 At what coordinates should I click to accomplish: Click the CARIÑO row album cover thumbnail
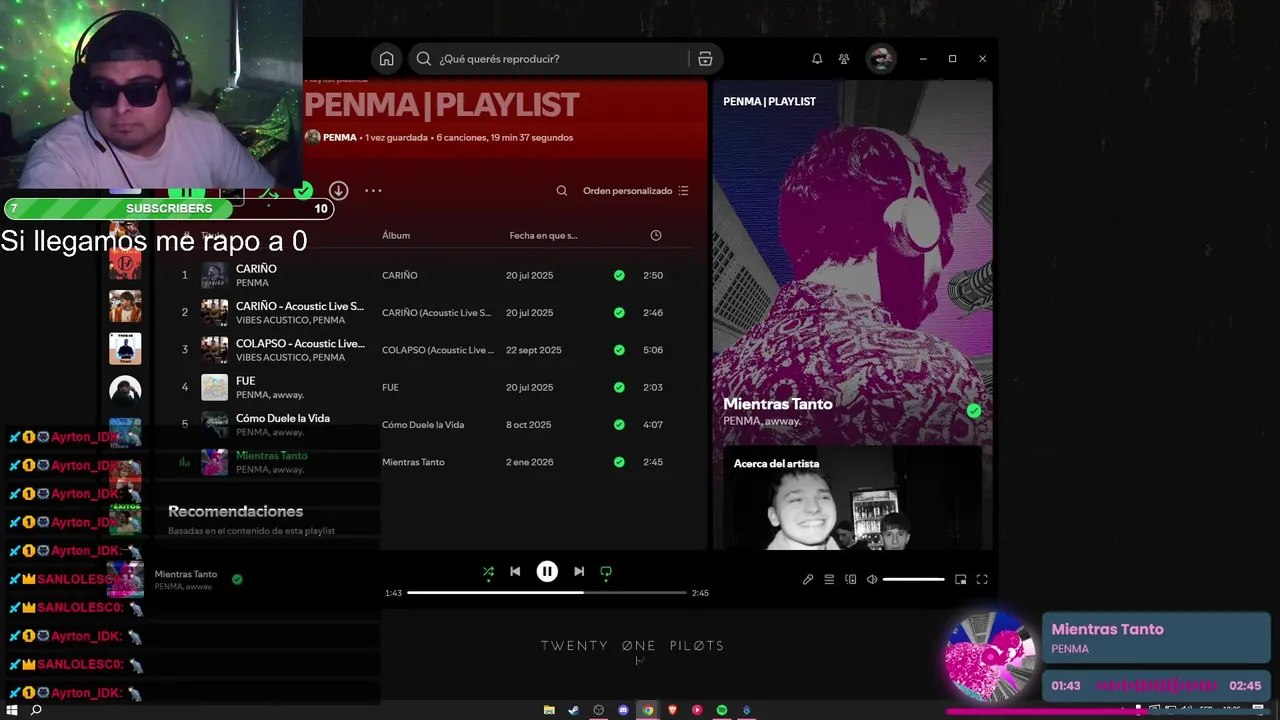click(214, 275)
